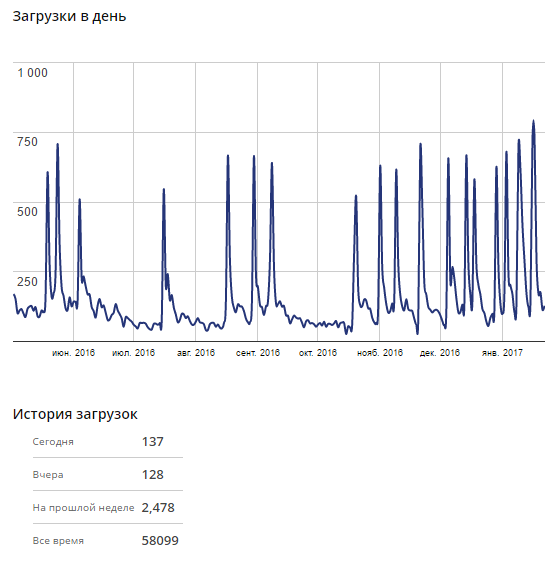Click the 500 y-axis label
Screen dimensions: 551x569
pos(27,212)
